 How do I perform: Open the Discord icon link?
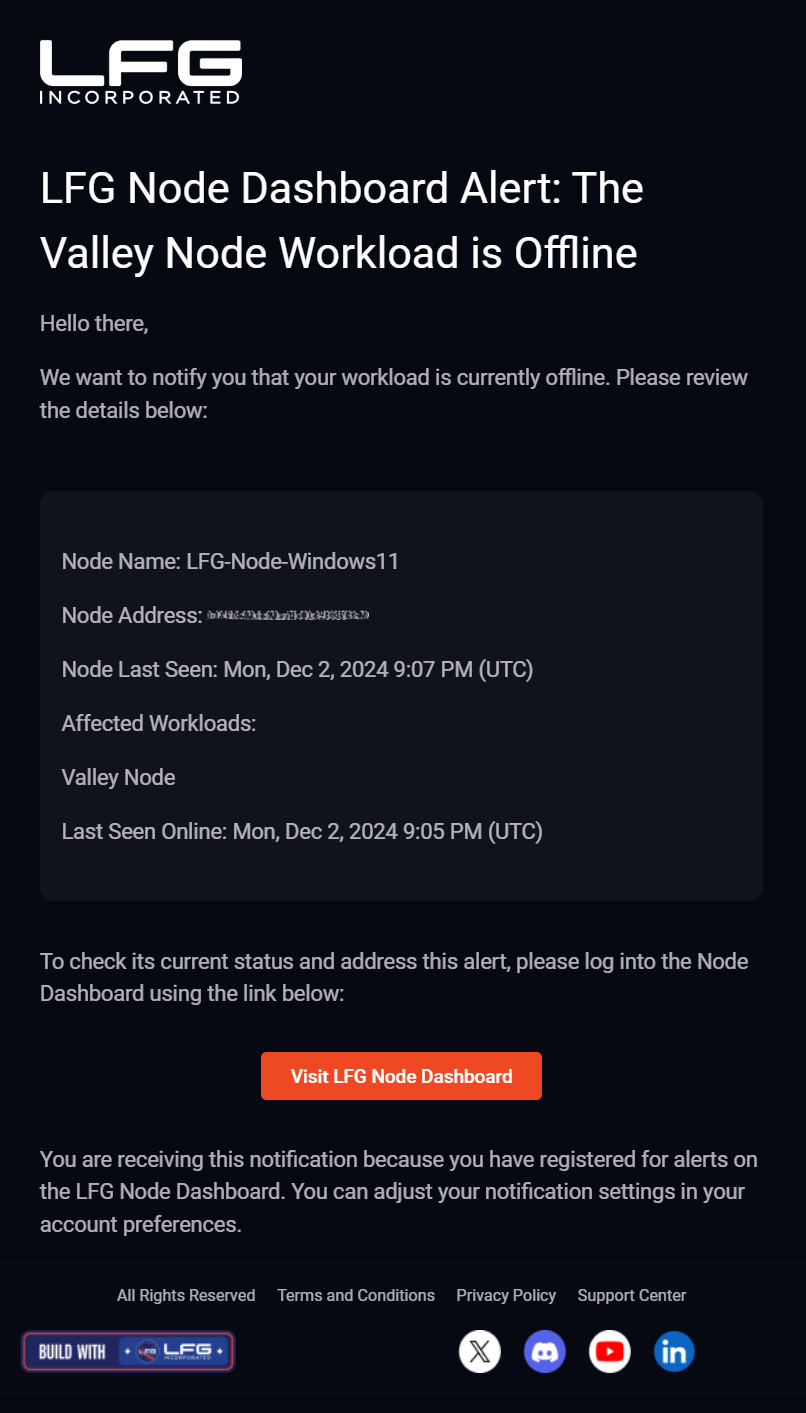coord(545,1352)
